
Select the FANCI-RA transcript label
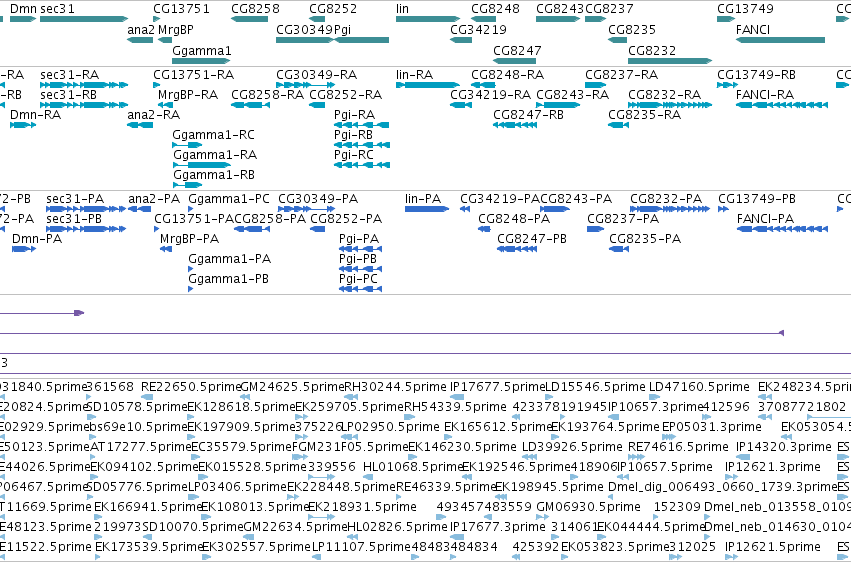click(x=765, y=95)
